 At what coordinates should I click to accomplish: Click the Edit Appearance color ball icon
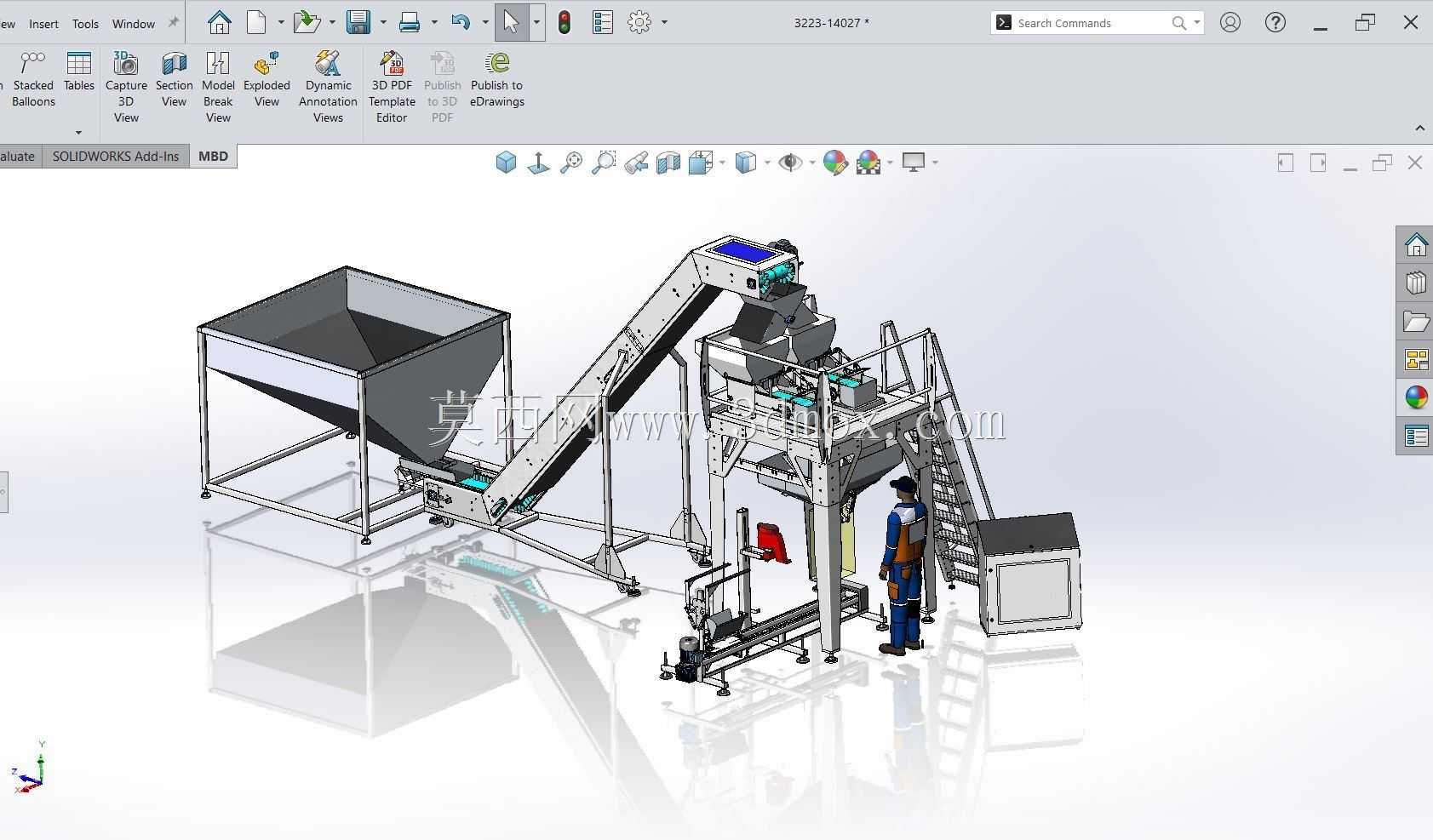point(835,162)
